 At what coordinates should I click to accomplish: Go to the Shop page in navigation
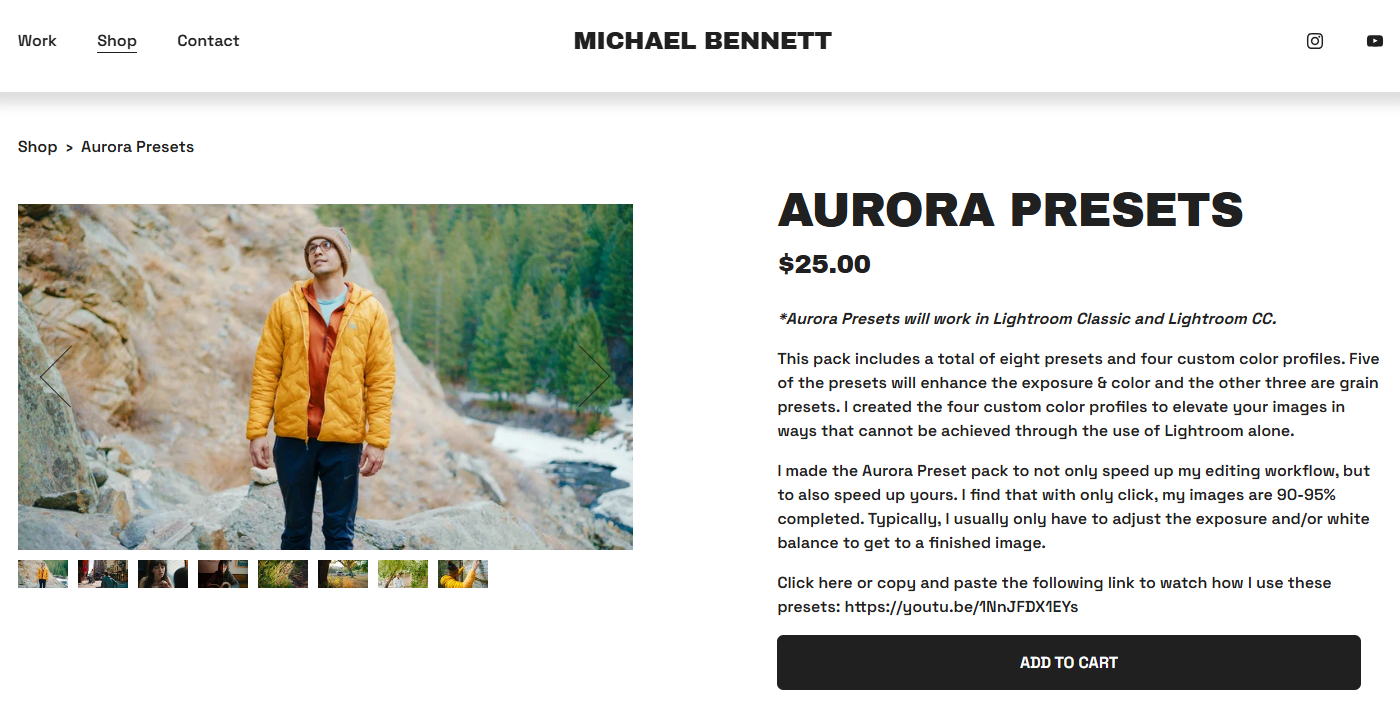tap(117, 41)
